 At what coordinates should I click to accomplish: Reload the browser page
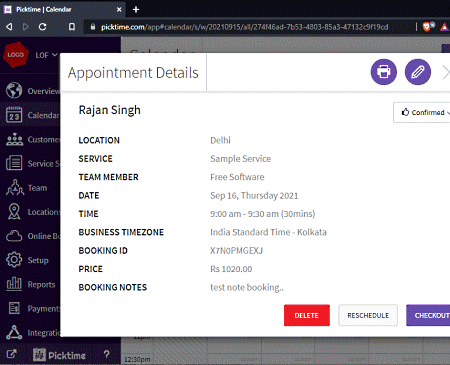[x=43, y=27]
